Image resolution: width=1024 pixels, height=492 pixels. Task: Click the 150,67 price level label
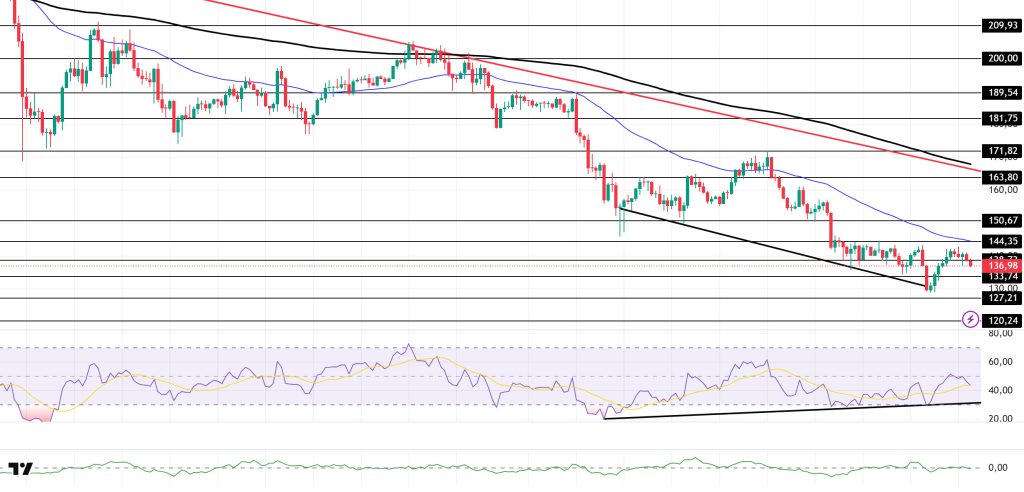[x=1002, y=220]
